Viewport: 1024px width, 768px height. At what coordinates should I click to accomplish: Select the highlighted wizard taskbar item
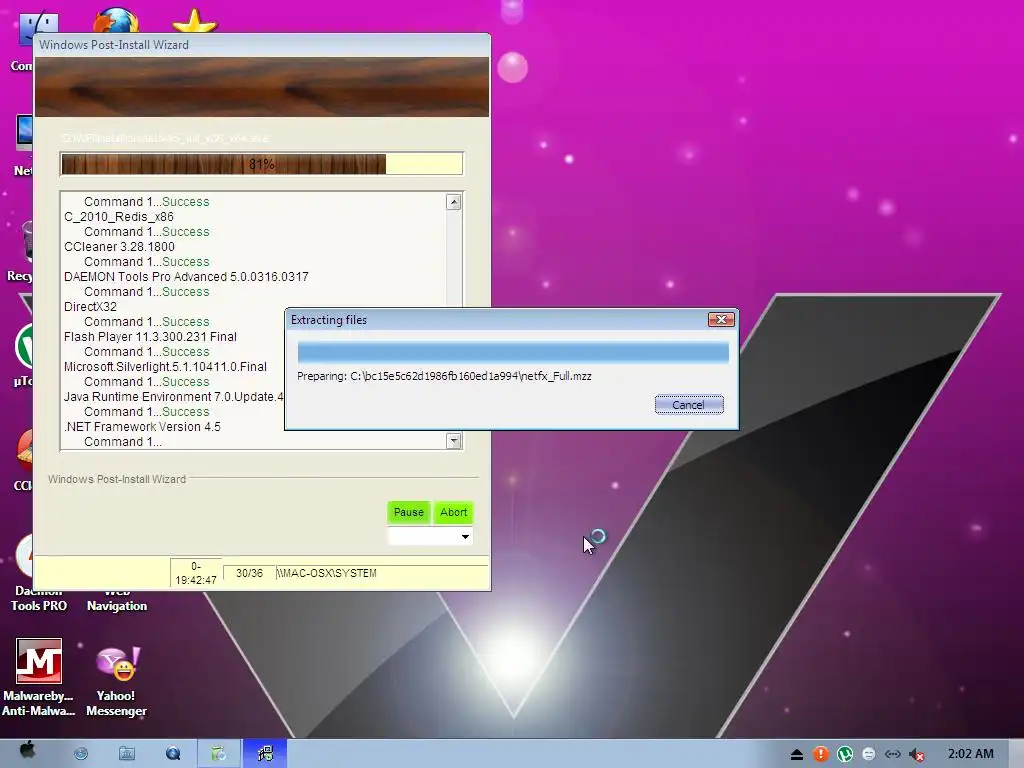(x=264, y=754)
